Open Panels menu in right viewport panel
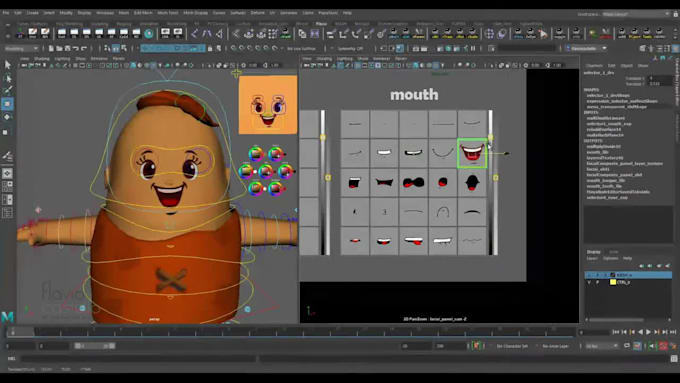680x383 pixels. pyautogui.click(x=401, y=59)
